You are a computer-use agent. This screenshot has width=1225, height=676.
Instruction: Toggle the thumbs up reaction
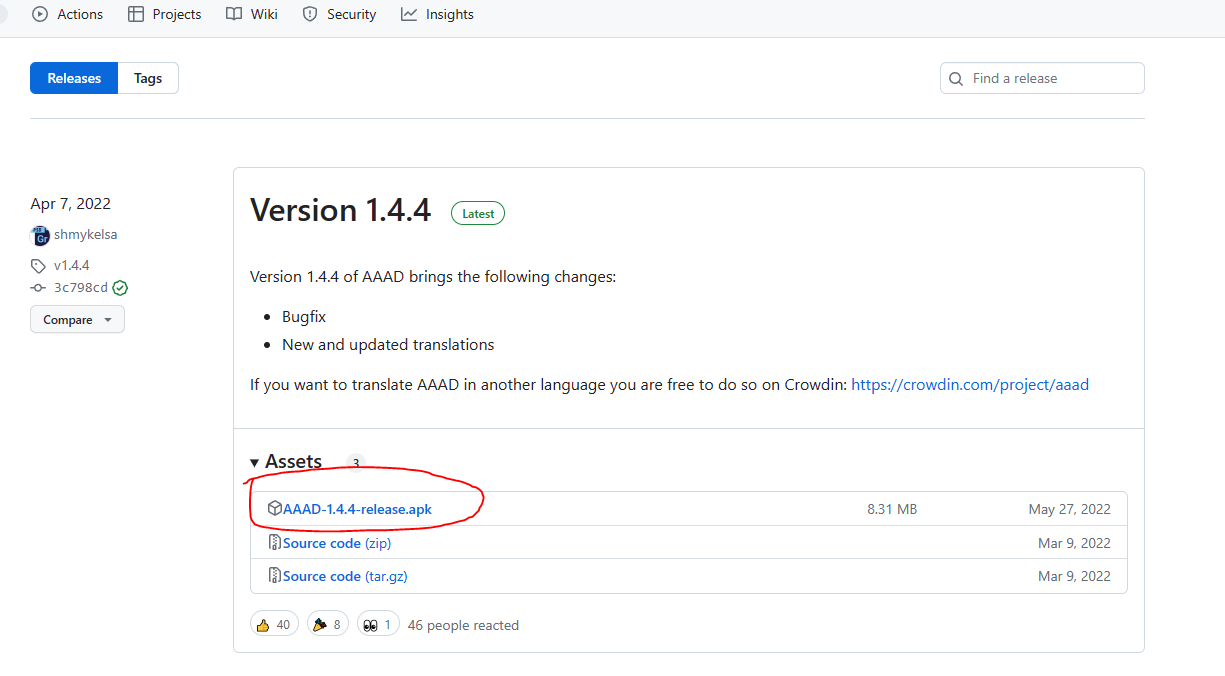pos(274,625)
